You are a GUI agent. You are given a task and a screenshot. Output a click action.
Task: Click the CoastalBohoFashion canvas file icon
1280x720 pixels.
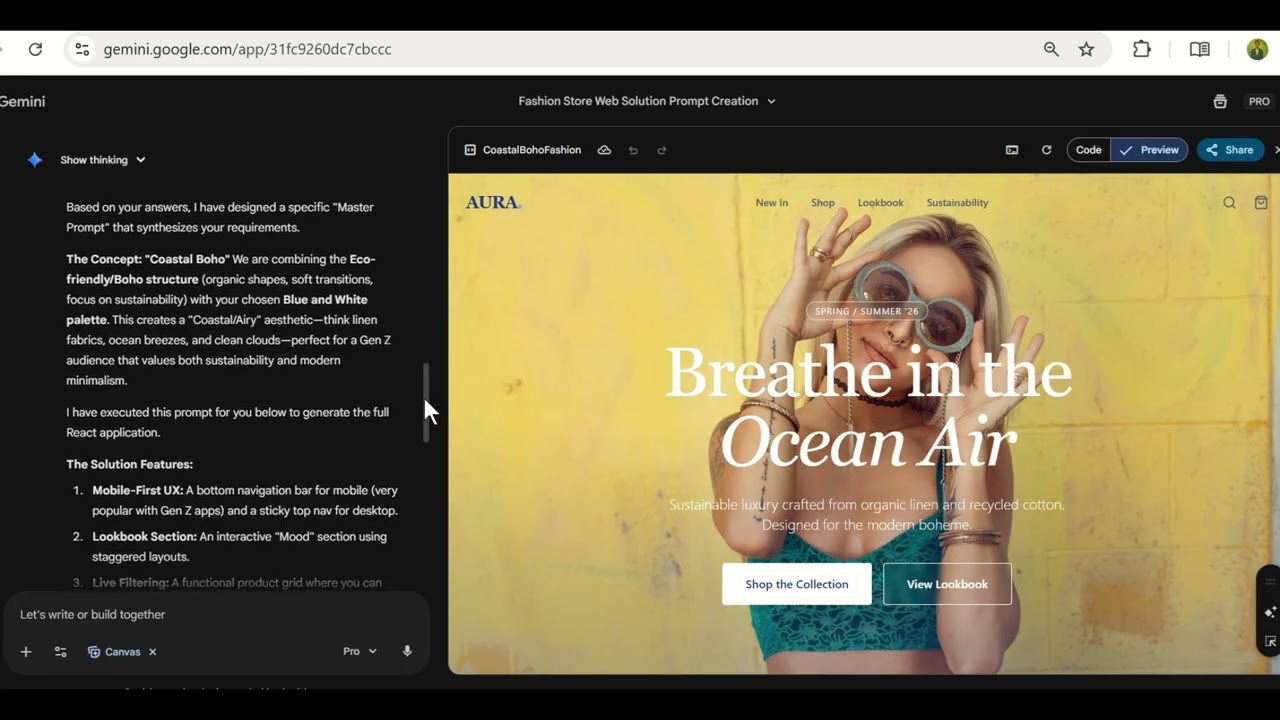click(x=470, y=150)
